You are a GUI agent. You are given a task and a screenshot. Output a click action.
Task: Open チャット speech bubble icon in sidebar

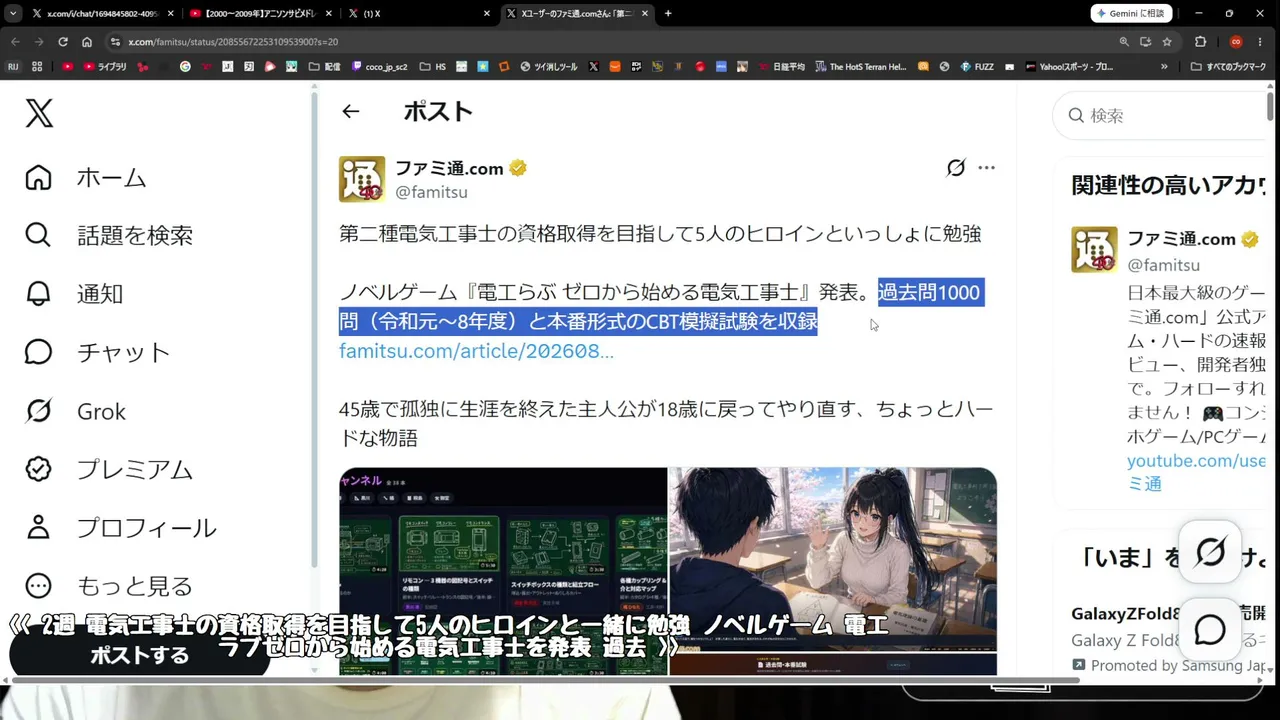38,352
